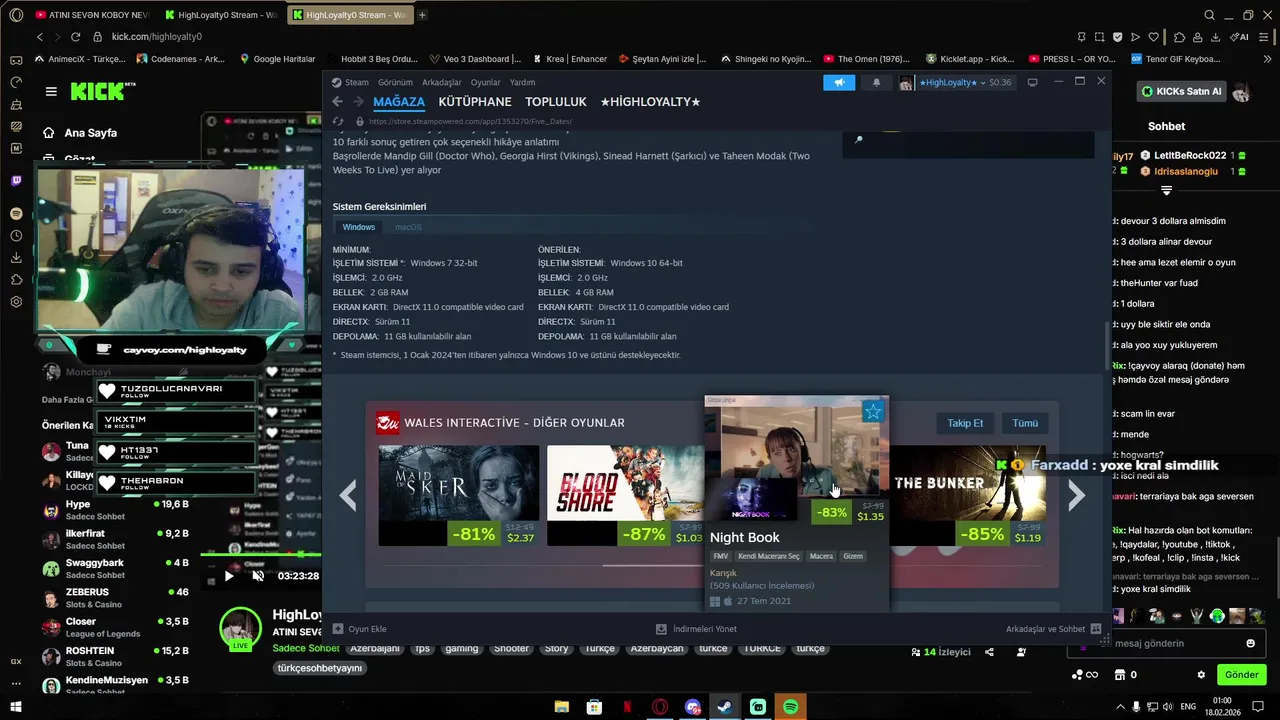
Task: Expand hidden bookmarks chevron
Action: pos(1268,59)
